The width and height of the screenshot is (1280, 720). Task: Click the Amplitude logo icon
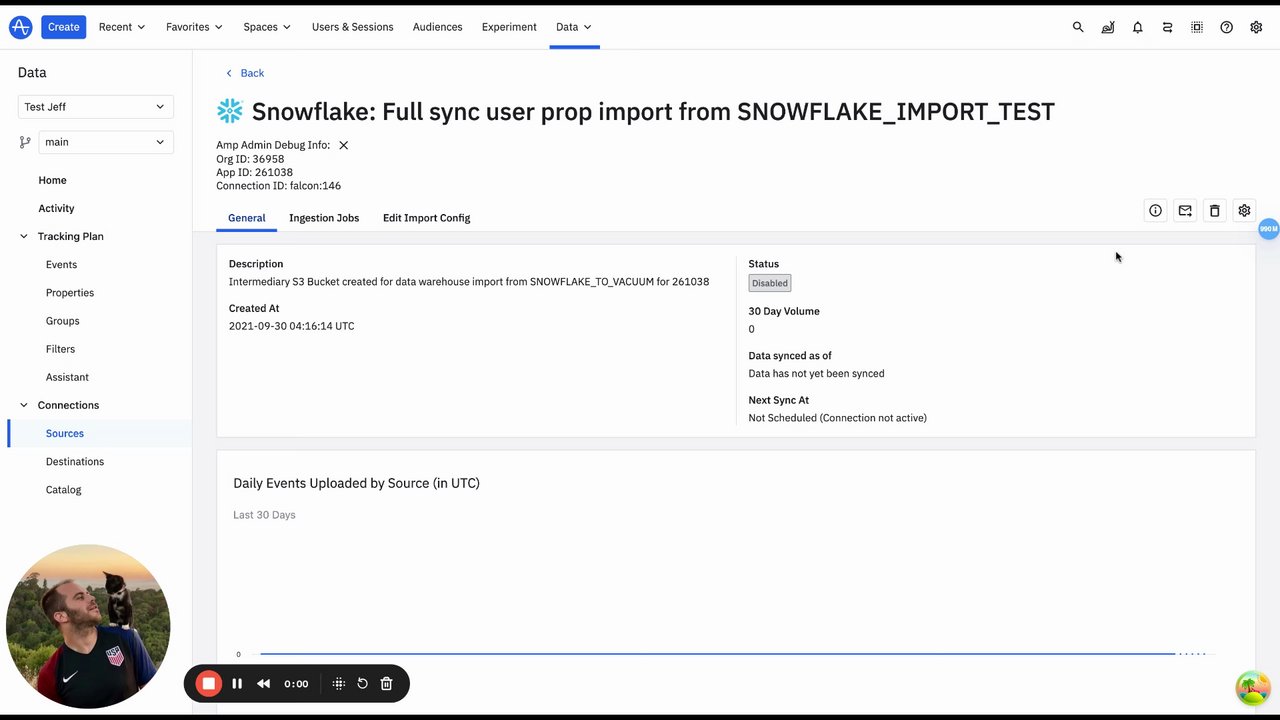click(x=20, y=27)
